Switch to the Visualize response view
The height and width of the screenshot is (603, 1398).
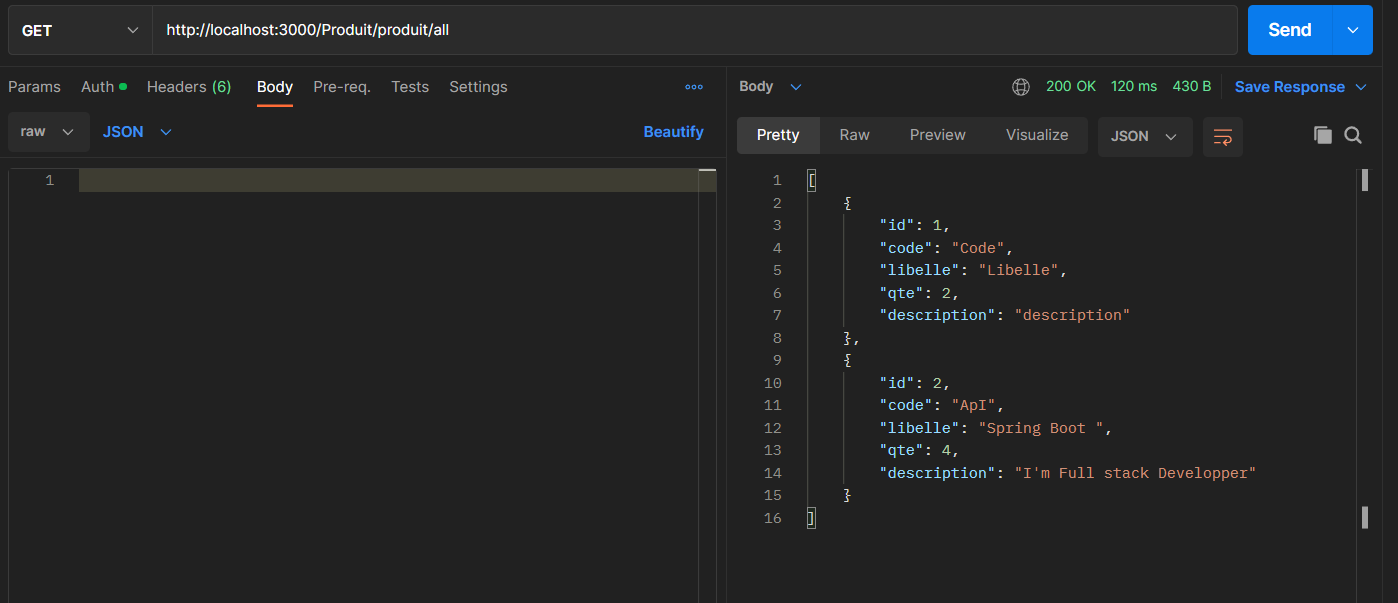pyautogui.click(x=1037, y=134)
